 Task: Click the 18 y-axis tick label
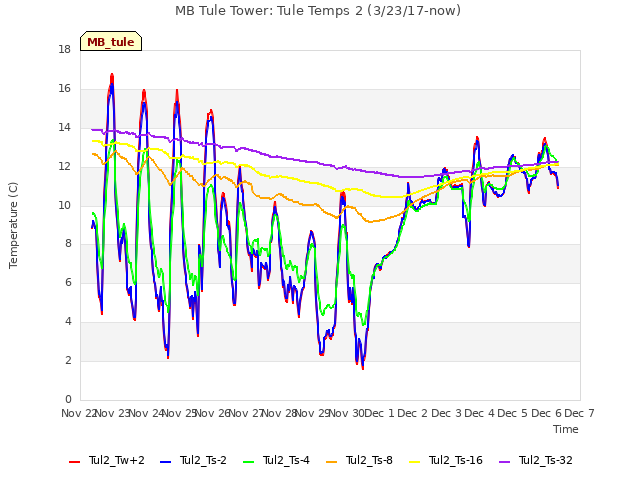point(65,50)
